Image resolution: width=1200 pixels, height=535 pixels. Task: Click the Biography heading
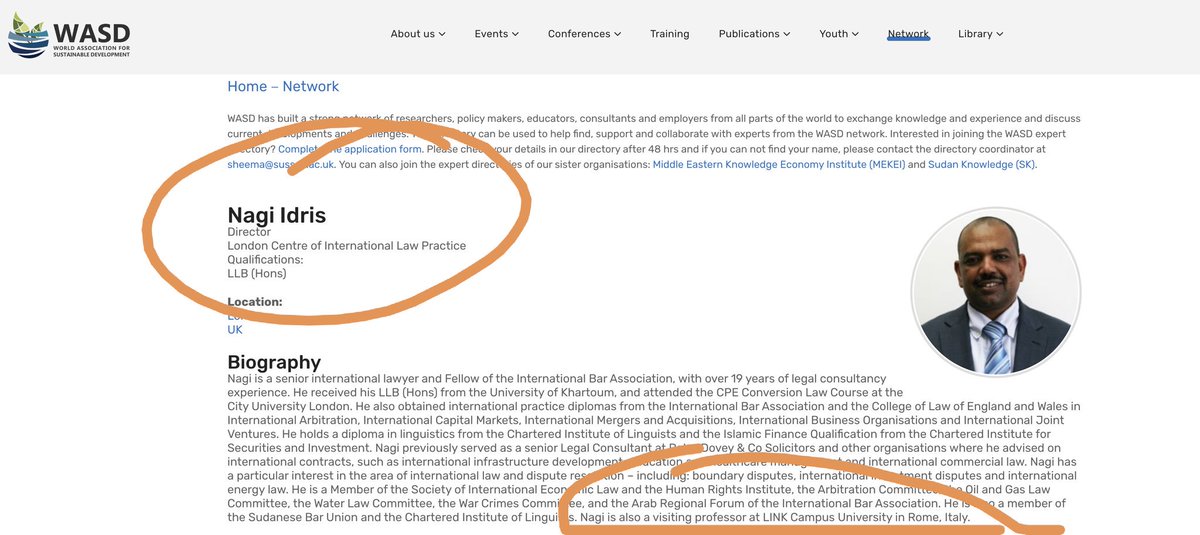[x=274, y=362]
